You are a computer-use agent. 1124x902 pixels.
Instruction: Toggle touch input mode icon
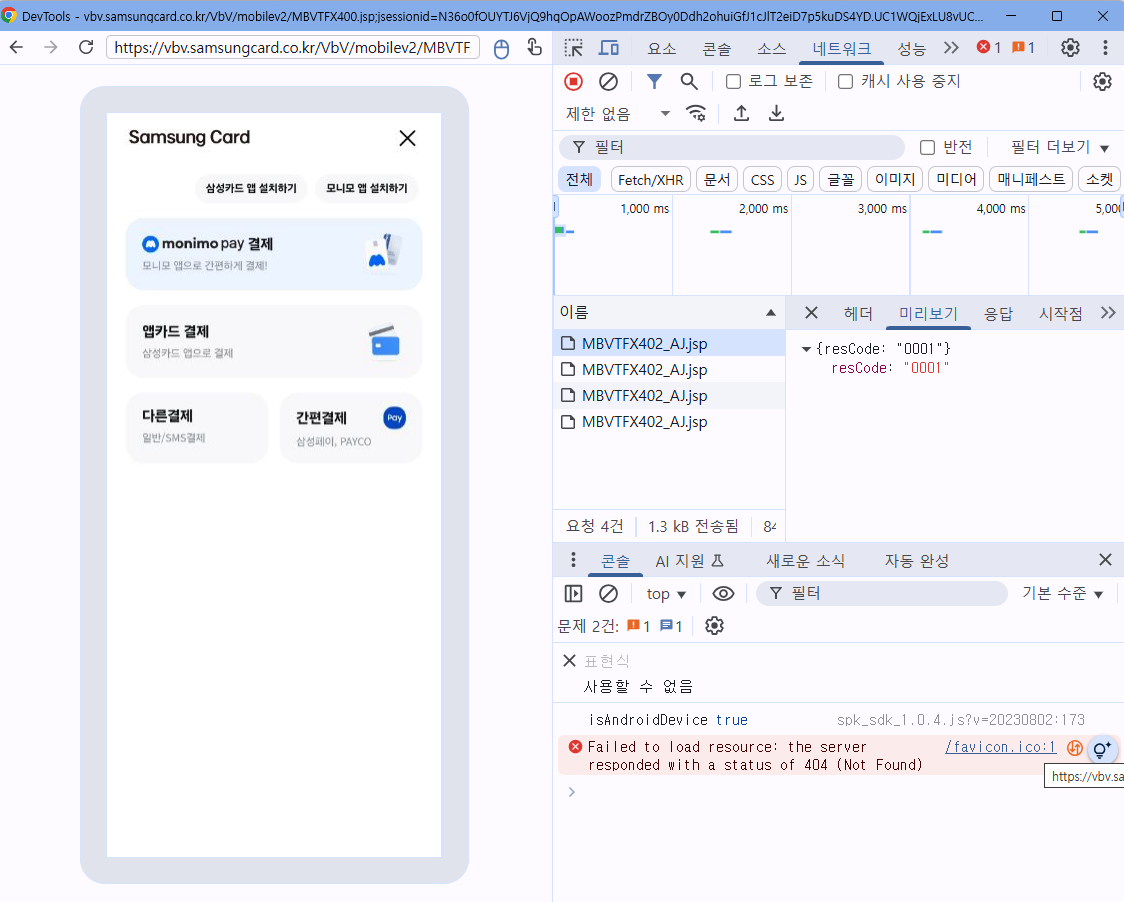[x=534, y=47]
